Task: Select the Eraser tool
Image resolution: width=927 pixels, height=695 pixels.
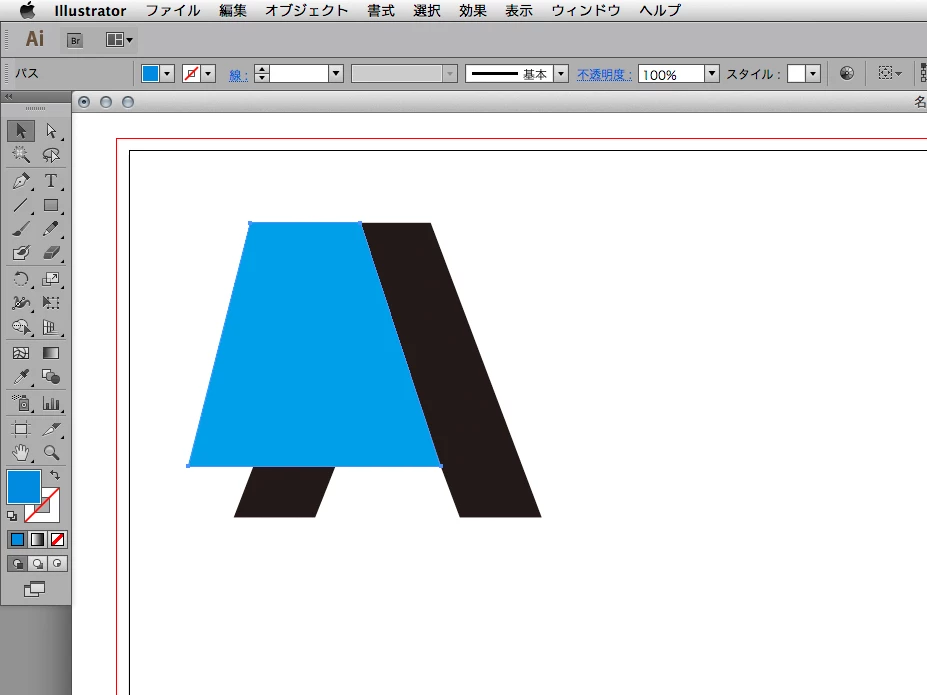Action: (x=51, y=253)
